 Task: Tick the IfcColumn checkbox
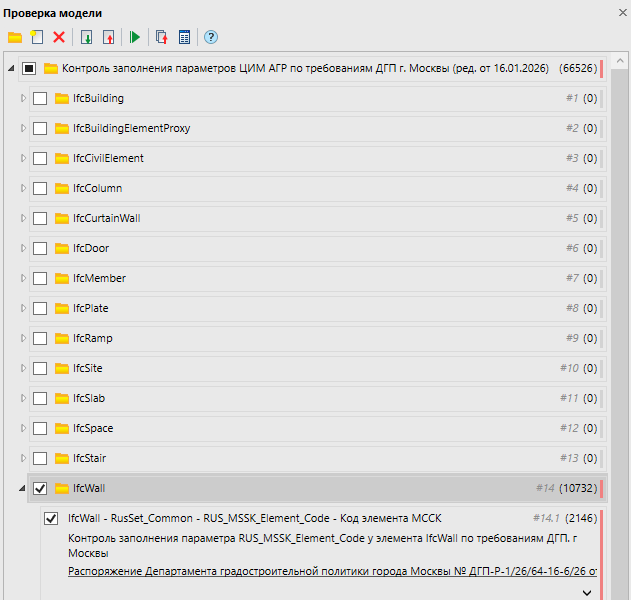[x=40, y=188]
